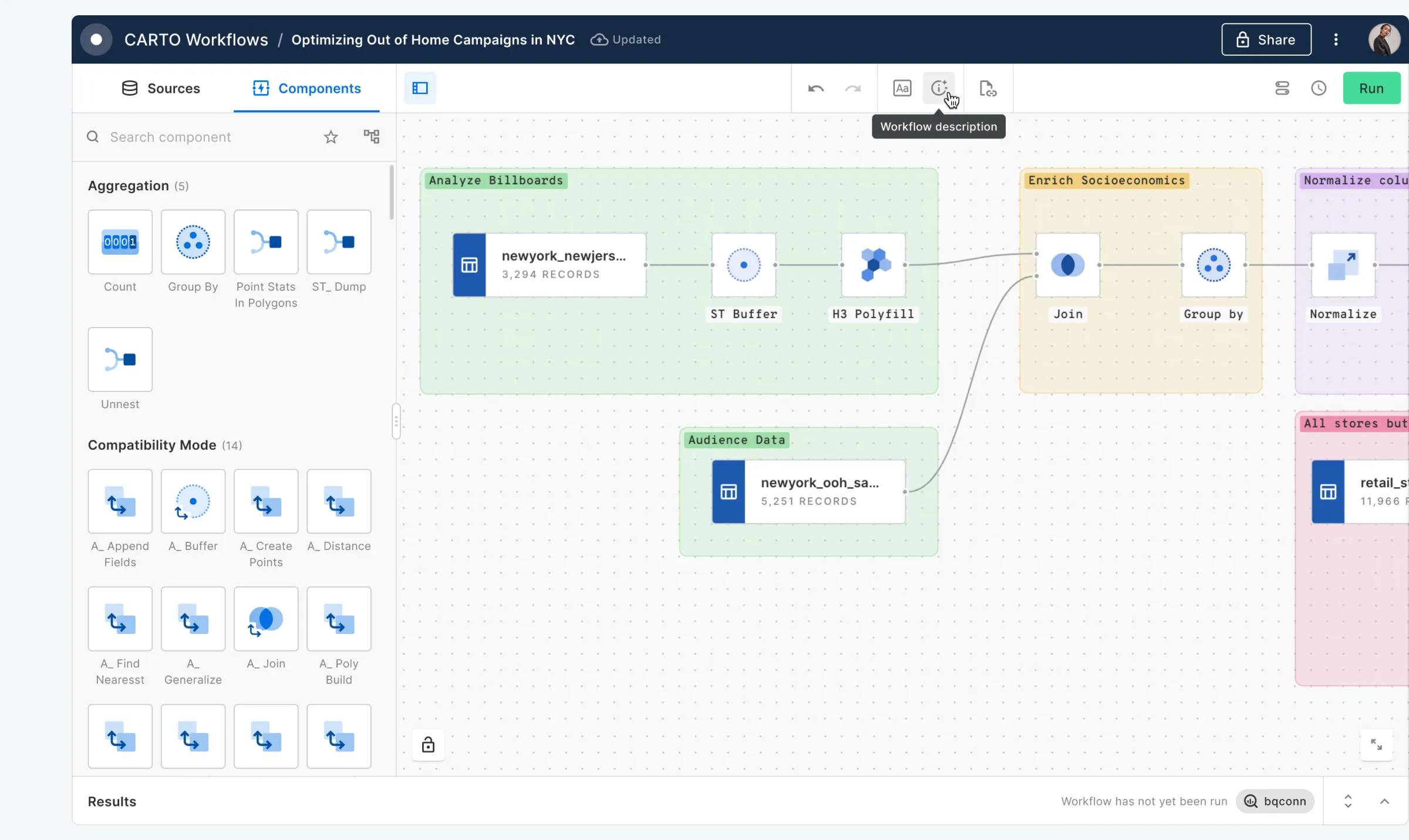Toggle the sidebar panel visibility button

420,88
